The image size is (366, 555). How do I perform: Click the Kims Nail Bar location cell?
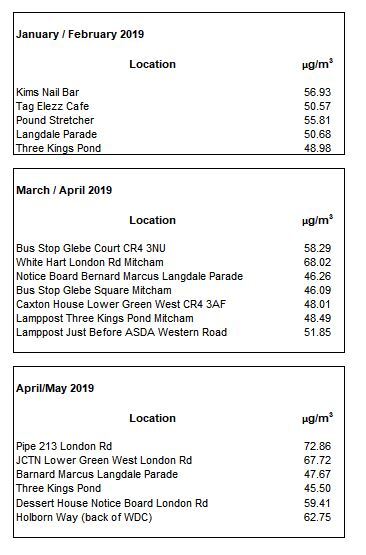47,92
